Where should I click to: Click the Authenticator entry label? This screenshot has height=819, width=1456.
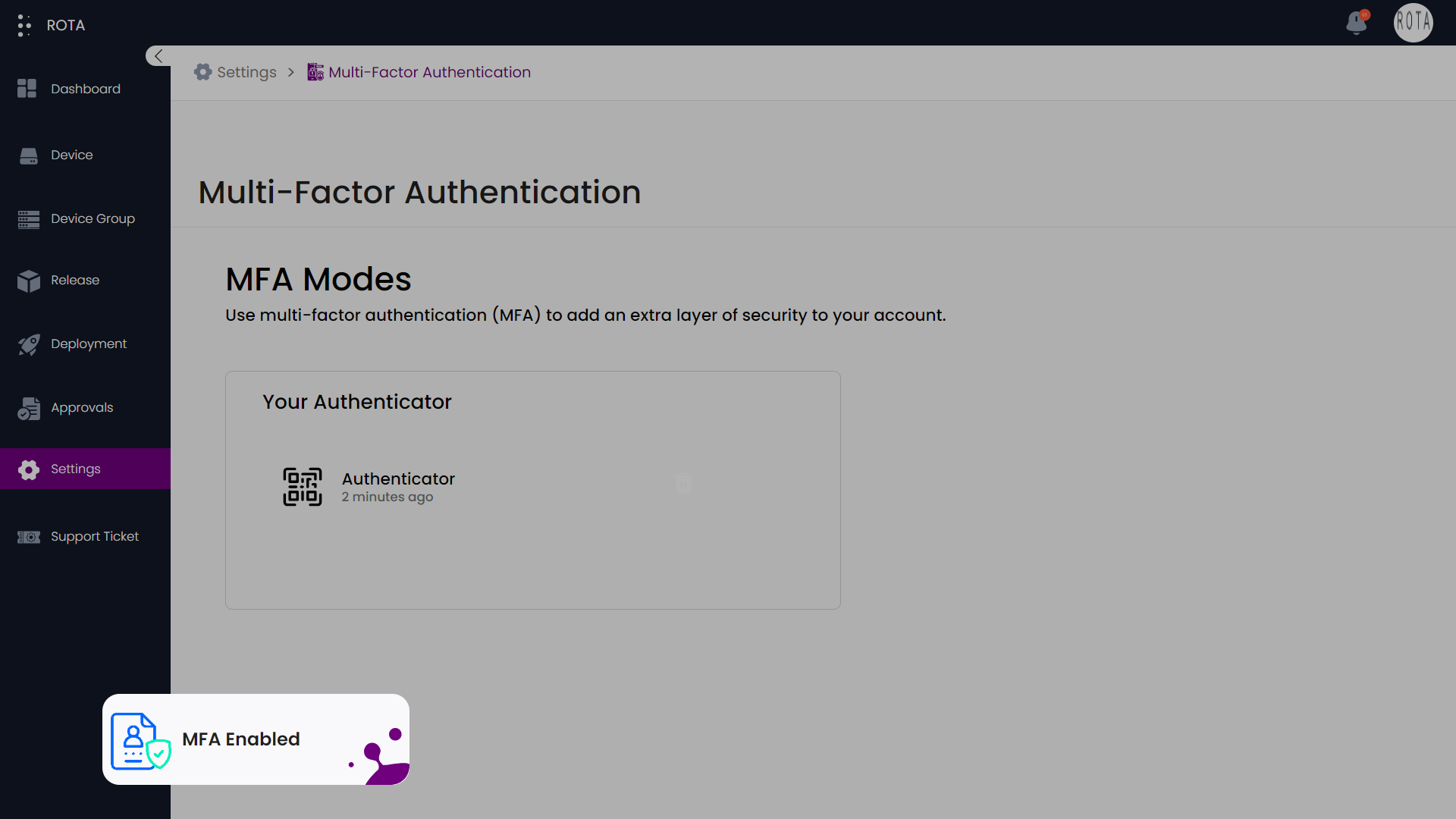click(397, 479)
